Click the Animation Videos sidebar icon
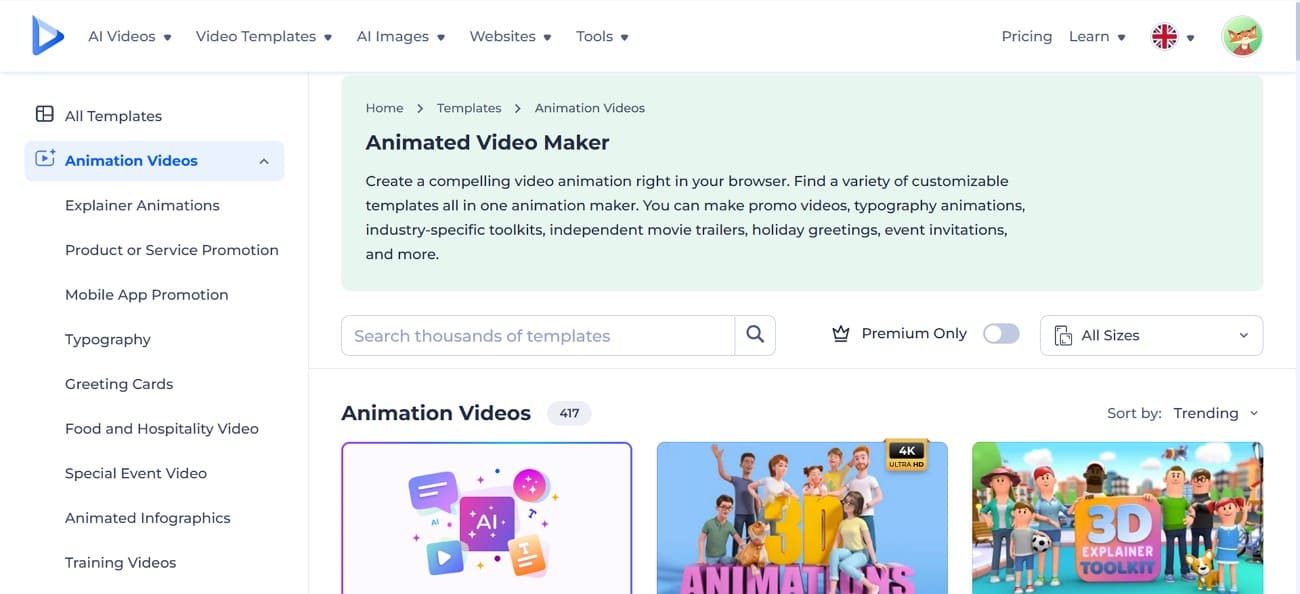Viewport: 1300px width, 594px height. (44, 160)
